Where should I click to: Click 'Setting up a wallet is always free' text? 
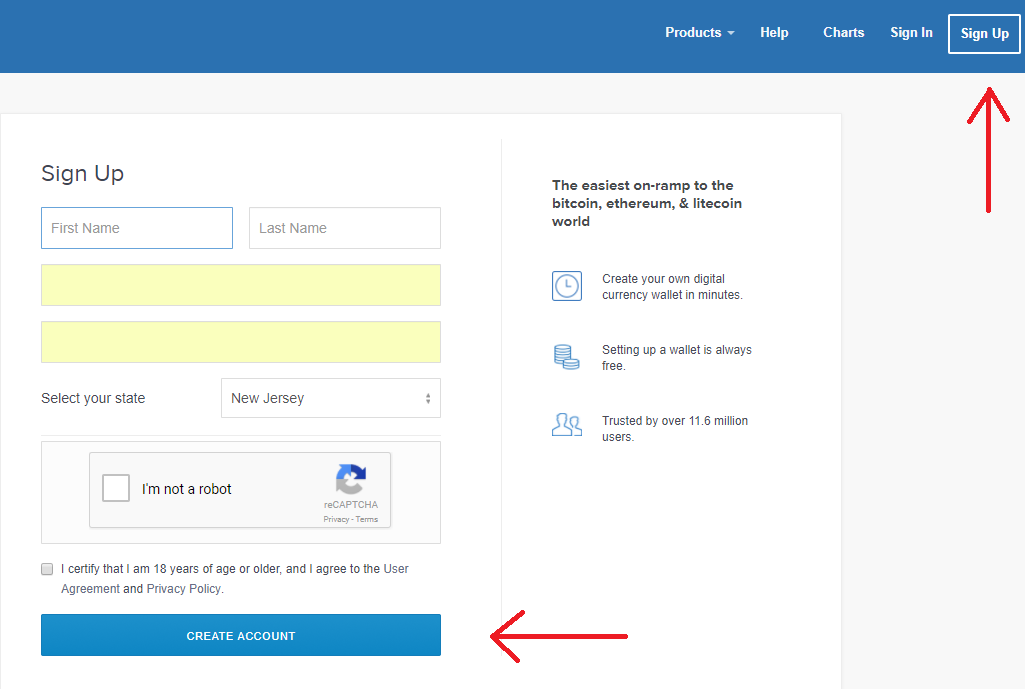[677, 358]
